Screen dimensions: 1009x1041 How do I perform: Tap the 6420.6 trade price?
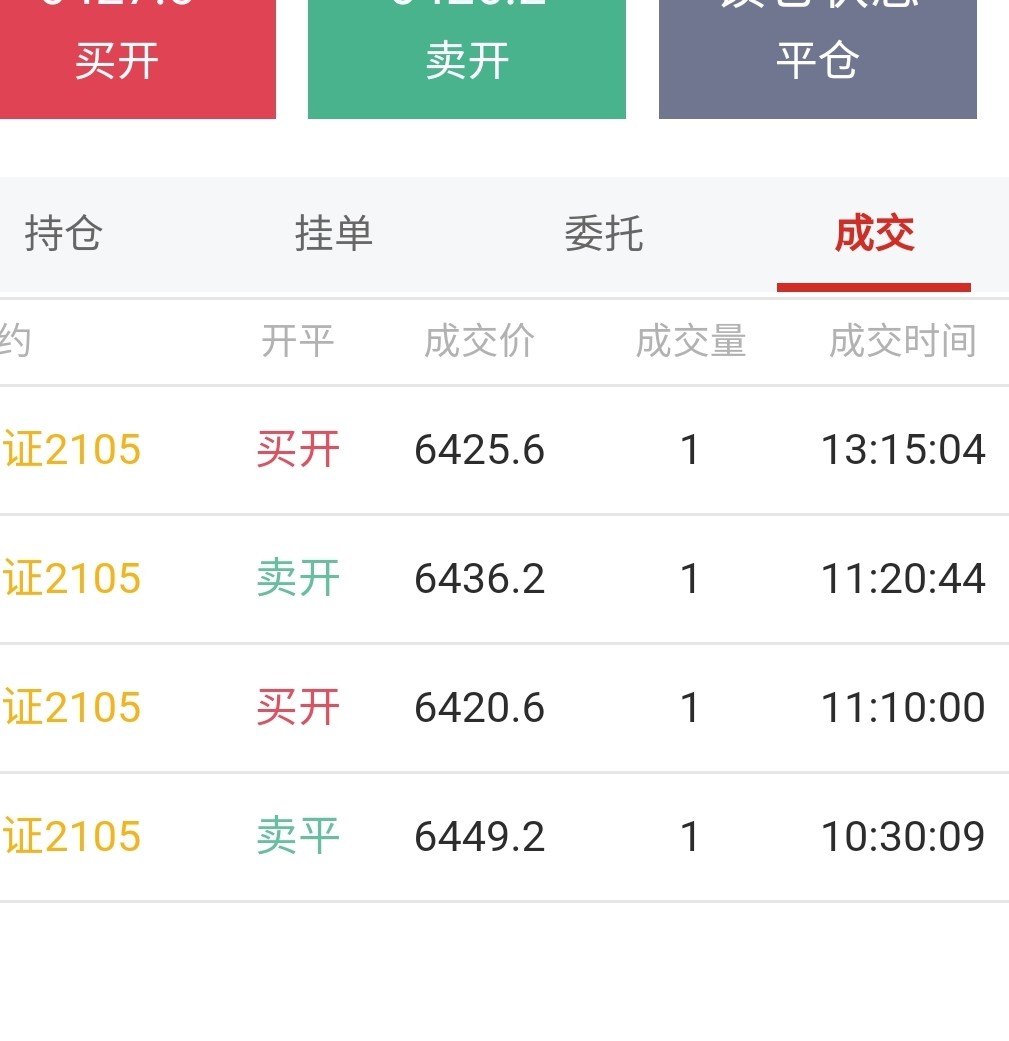click(480, 708)
